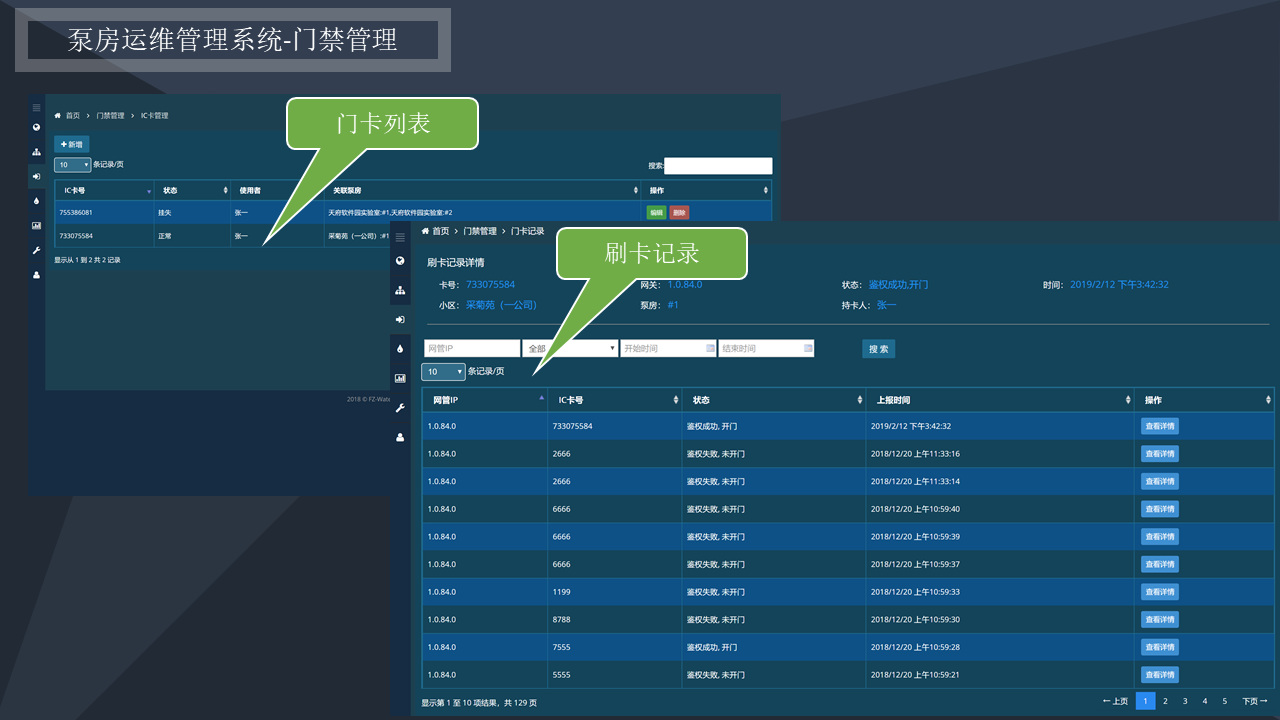Select current pagination page 1
This screenshot has width=1280, height=720.
(1146, 701)
